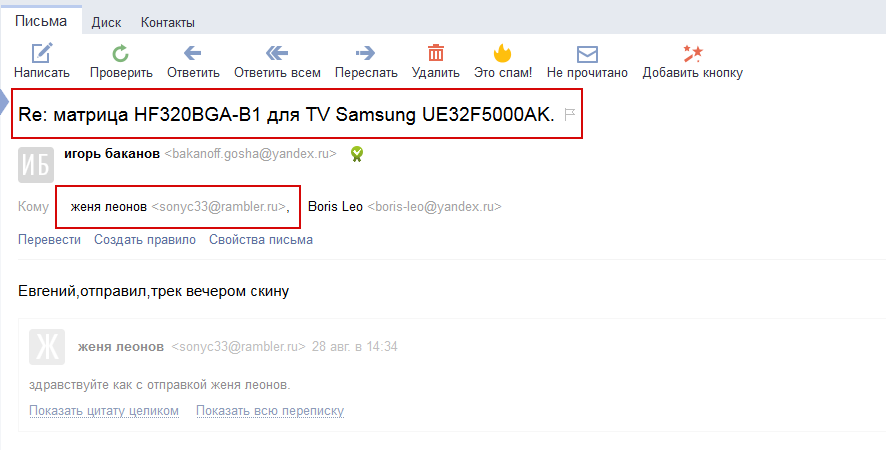The width and height of the screenshot is (886, 450).
Task: Toggle the importance flag beside the subject
Action: (x=570, y=115)
